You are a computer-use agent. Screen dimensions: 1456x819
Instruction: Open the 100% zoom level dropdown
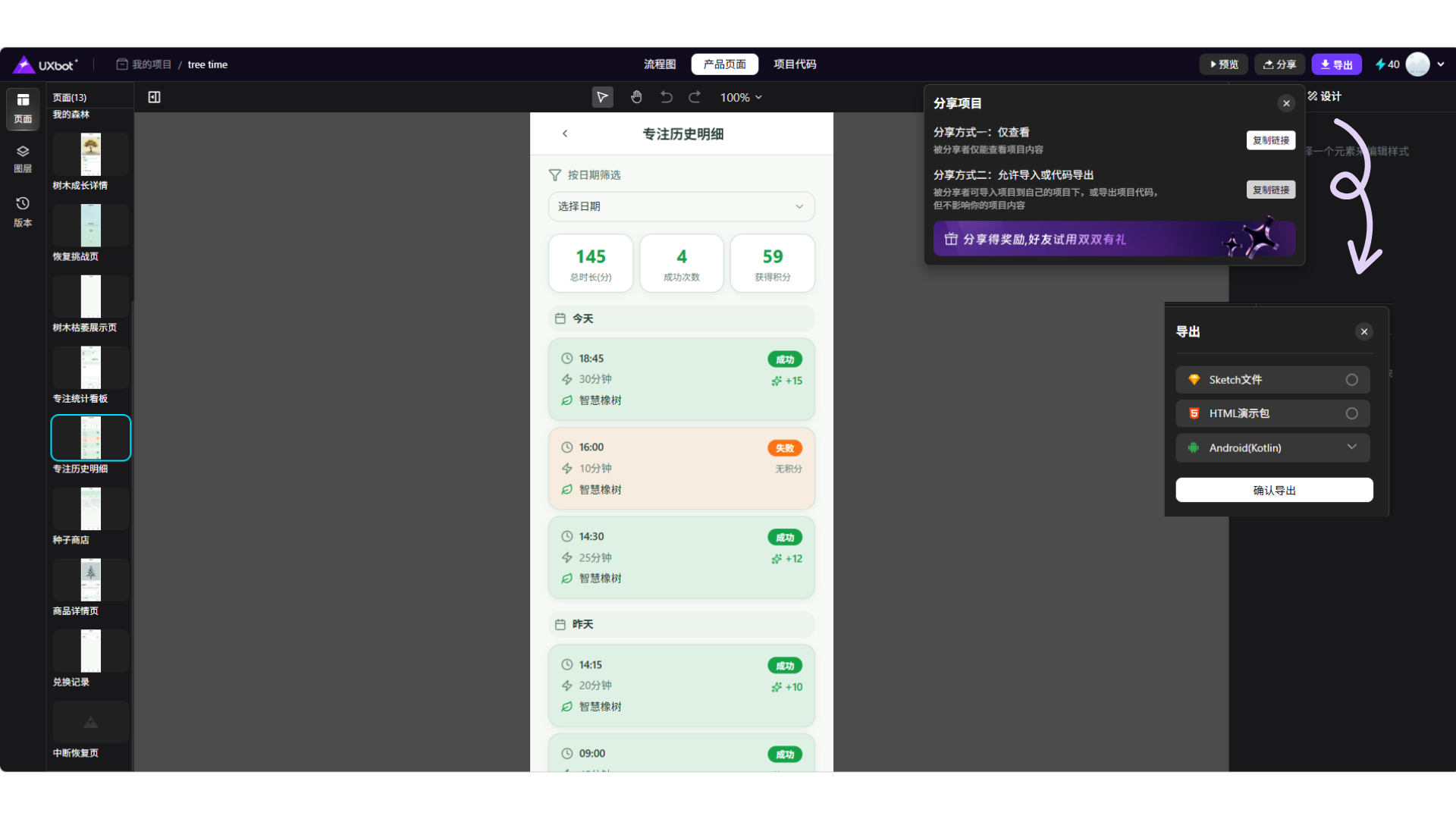741,97
